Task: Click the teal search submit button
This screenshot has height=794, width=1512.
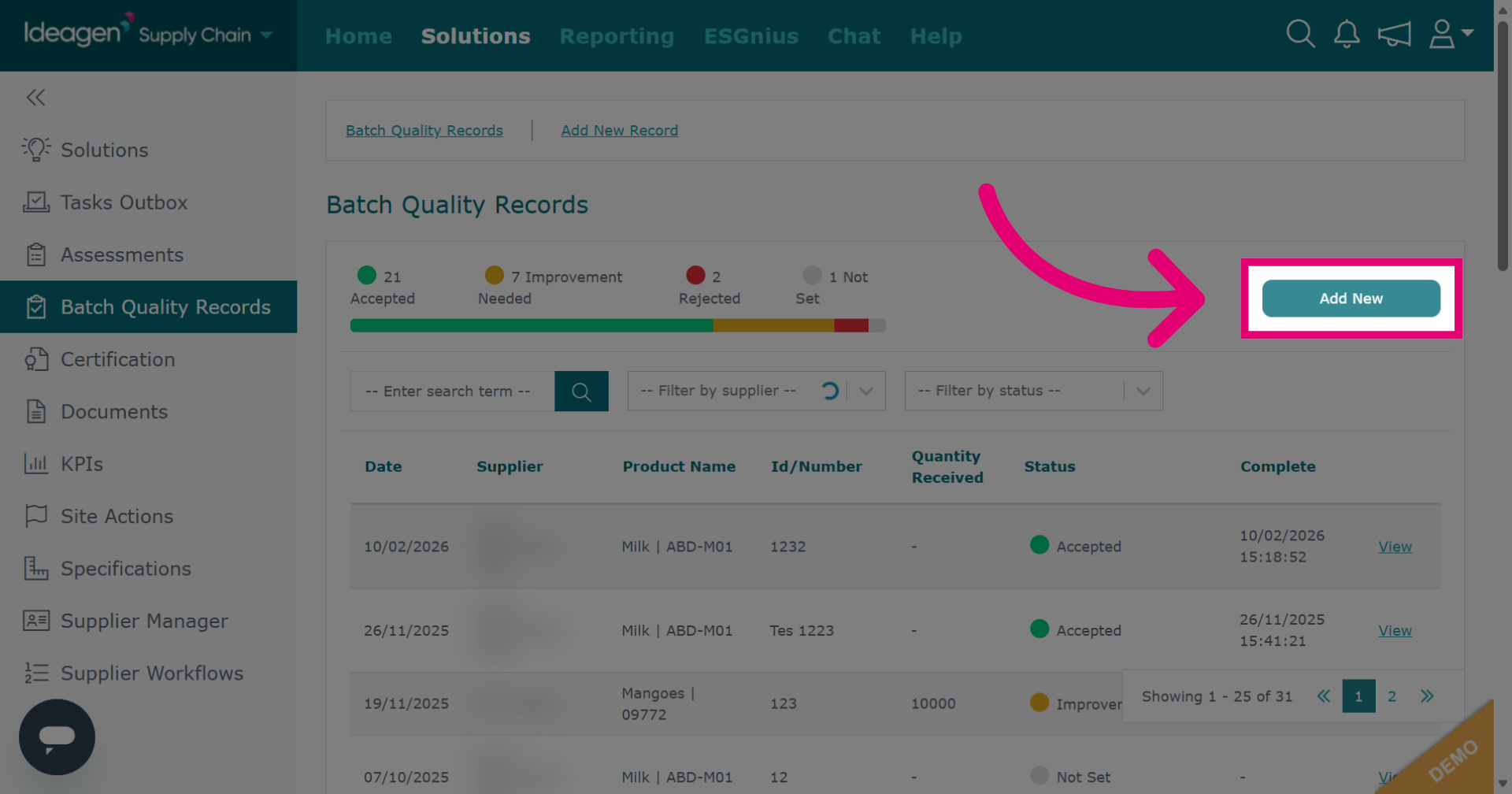Action: pos(581,391)
